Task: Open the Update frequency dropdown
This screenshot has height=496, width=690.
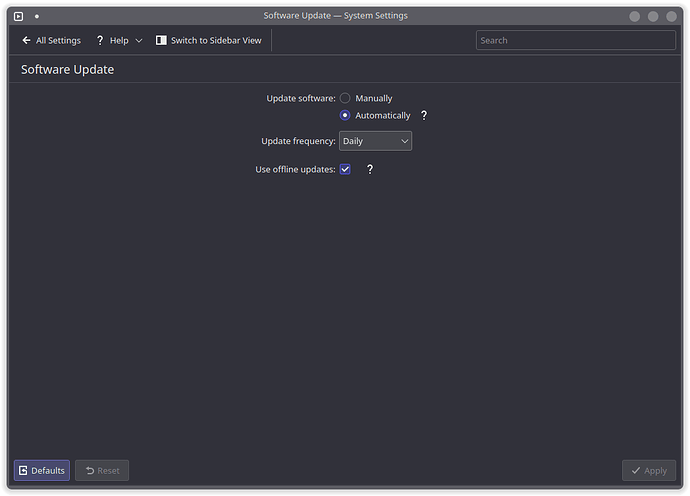Action: [x=375, y=141]
